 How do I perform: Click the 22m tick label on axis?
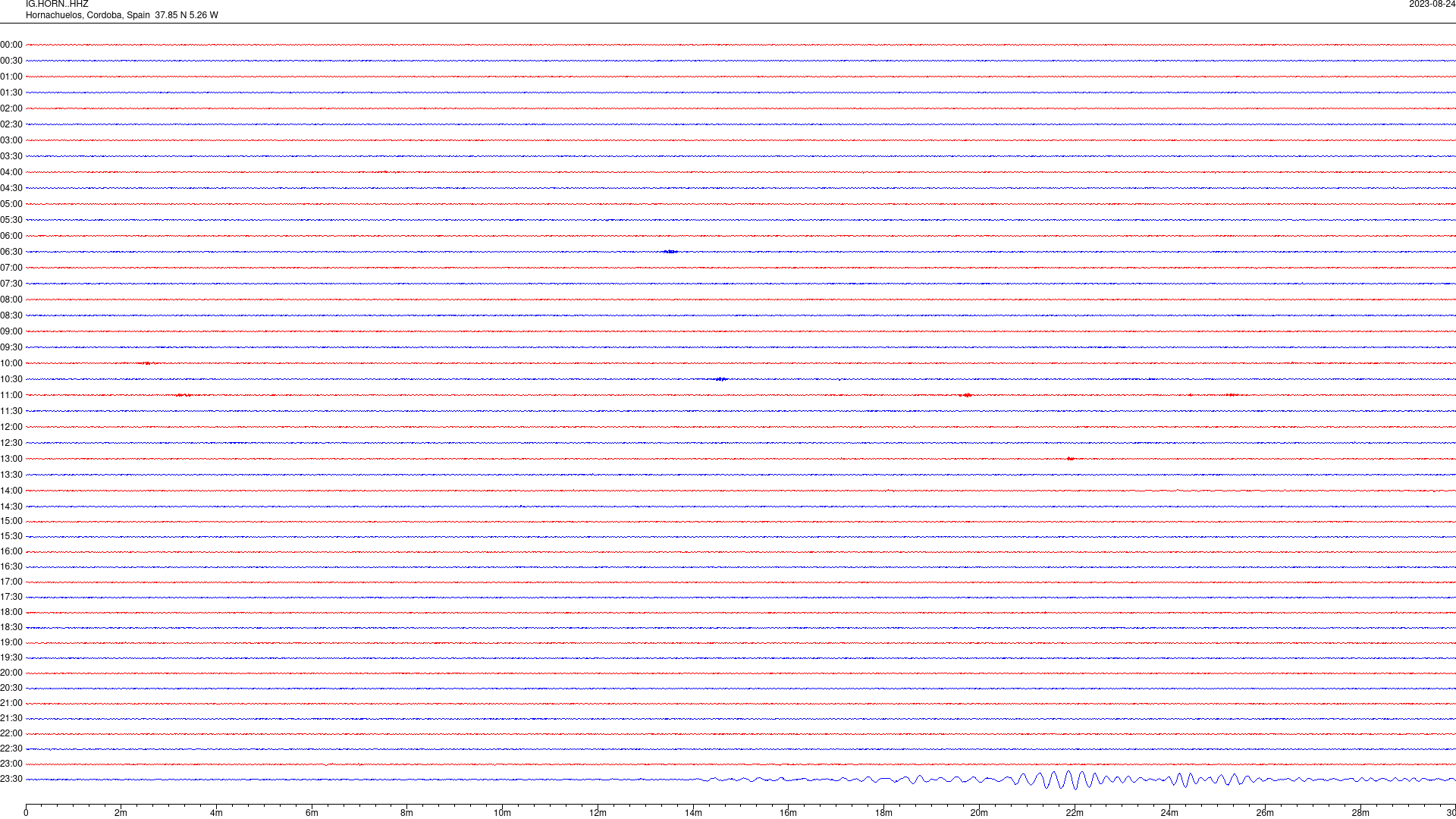point(1075,813)
